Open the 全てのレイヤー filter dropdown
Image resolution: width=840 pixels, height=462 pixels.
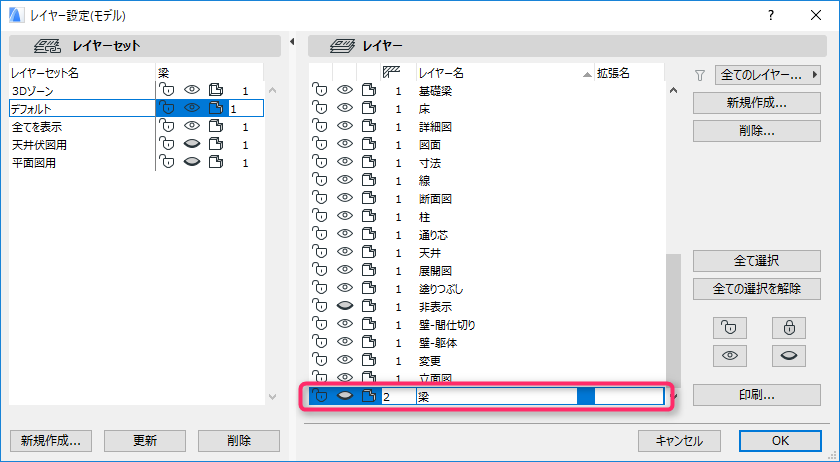tap(768, 76)
